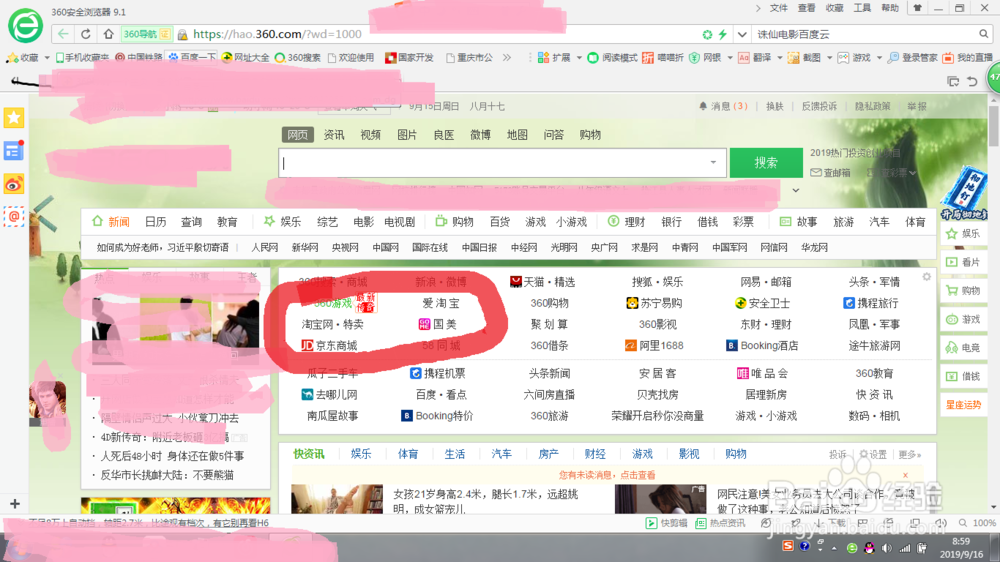
Task: Click the 热点资讯 status bar icon
Action: coord(720,523)
